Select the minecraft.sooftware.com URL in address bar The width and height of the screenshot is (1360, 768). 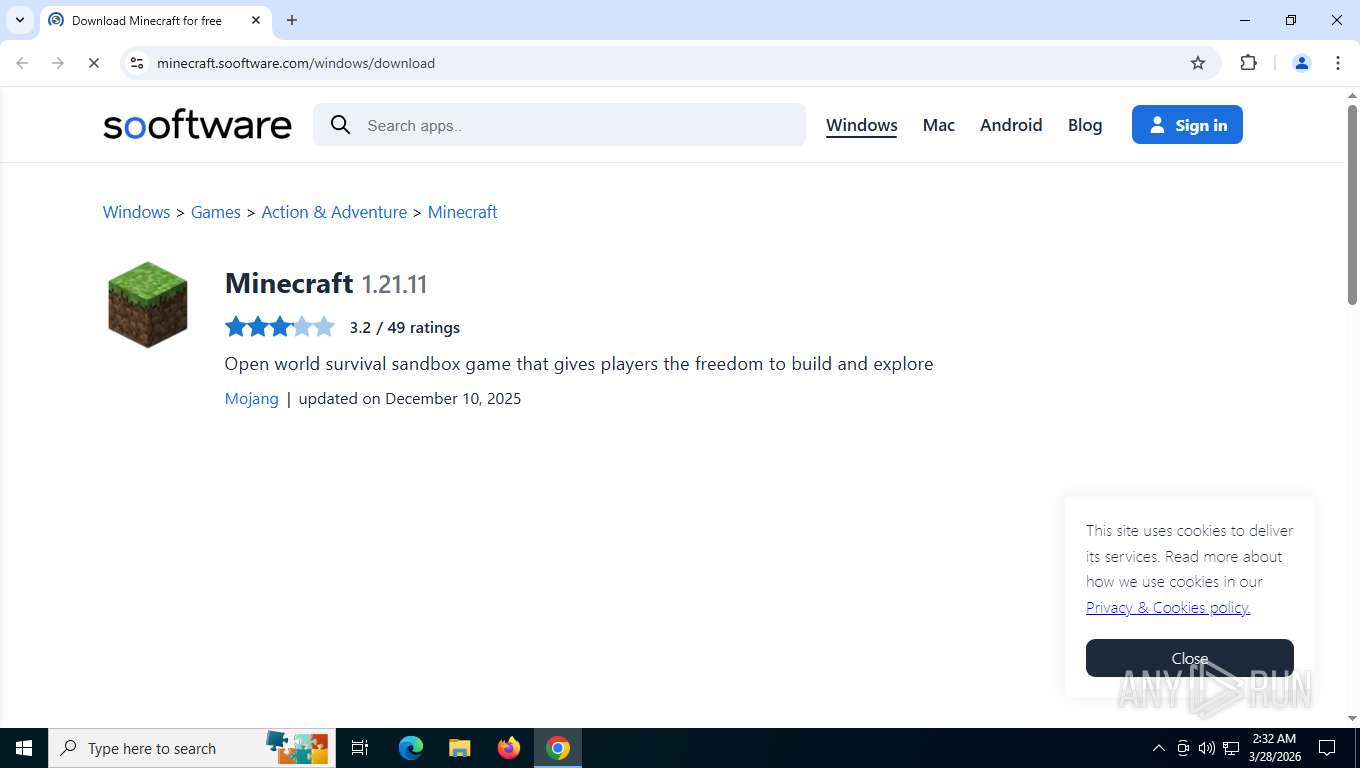tap(296, 63)
